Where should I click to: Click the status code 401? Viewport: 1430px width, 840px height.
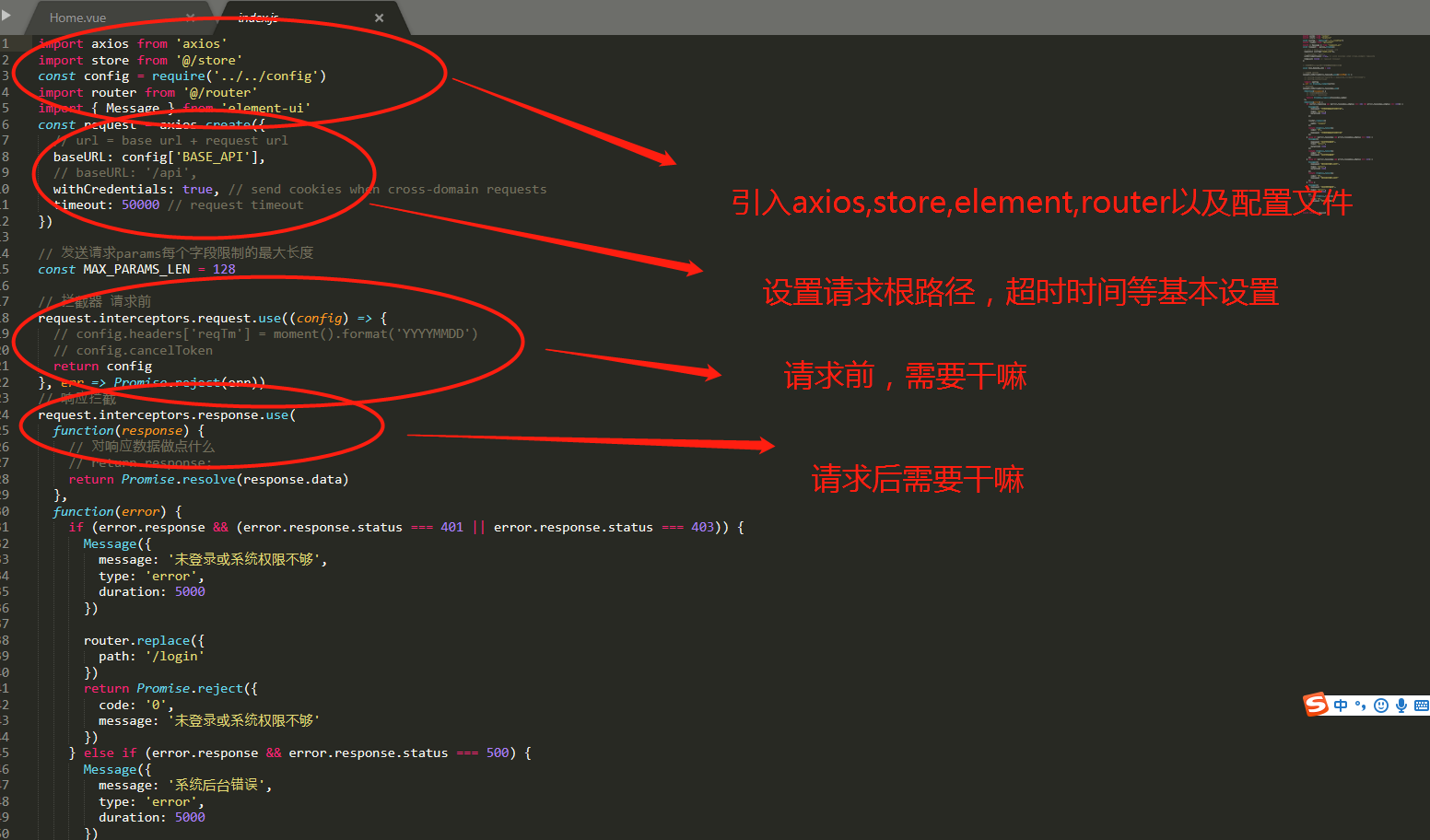(x=451, y=527)
